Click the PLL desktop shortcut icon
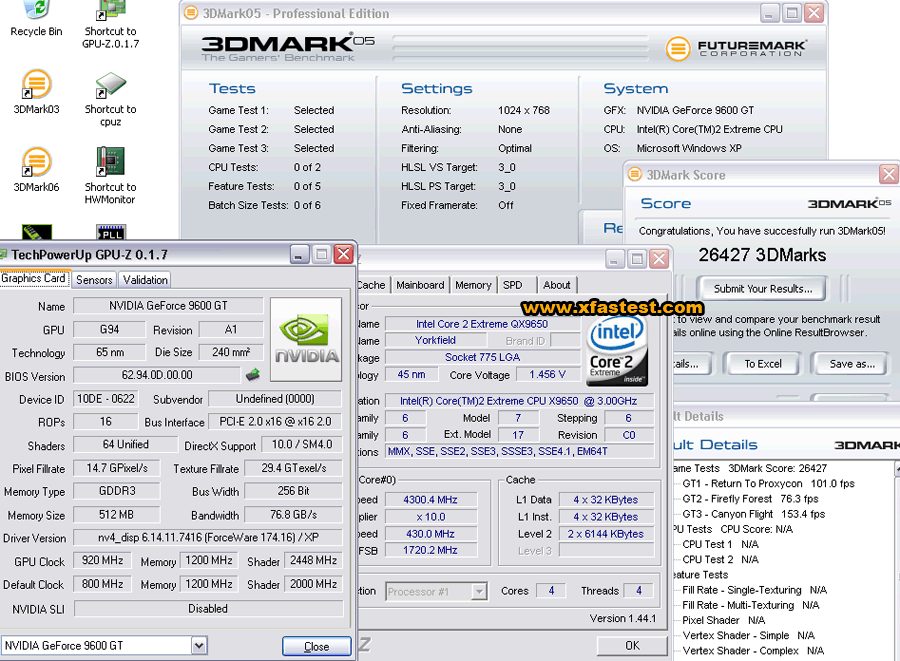Image resolution: width=900 pixels, height=661 pixels. point(111,232)
